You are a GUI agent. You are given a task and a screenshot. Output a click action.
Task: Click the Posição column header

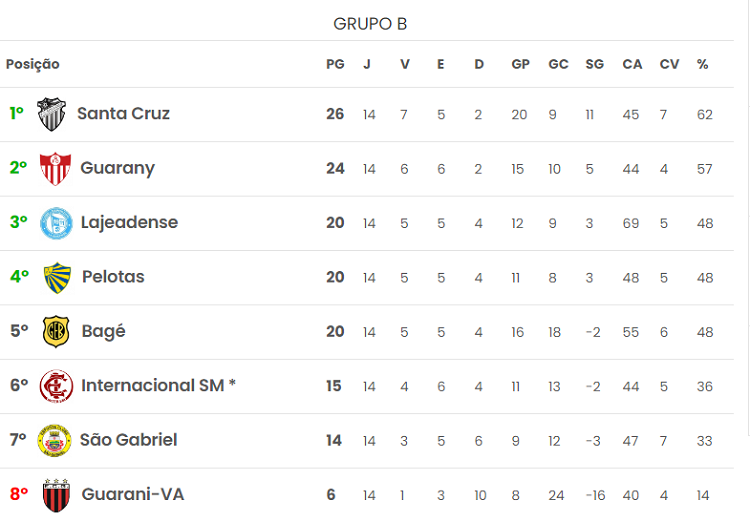click(33, 64)
